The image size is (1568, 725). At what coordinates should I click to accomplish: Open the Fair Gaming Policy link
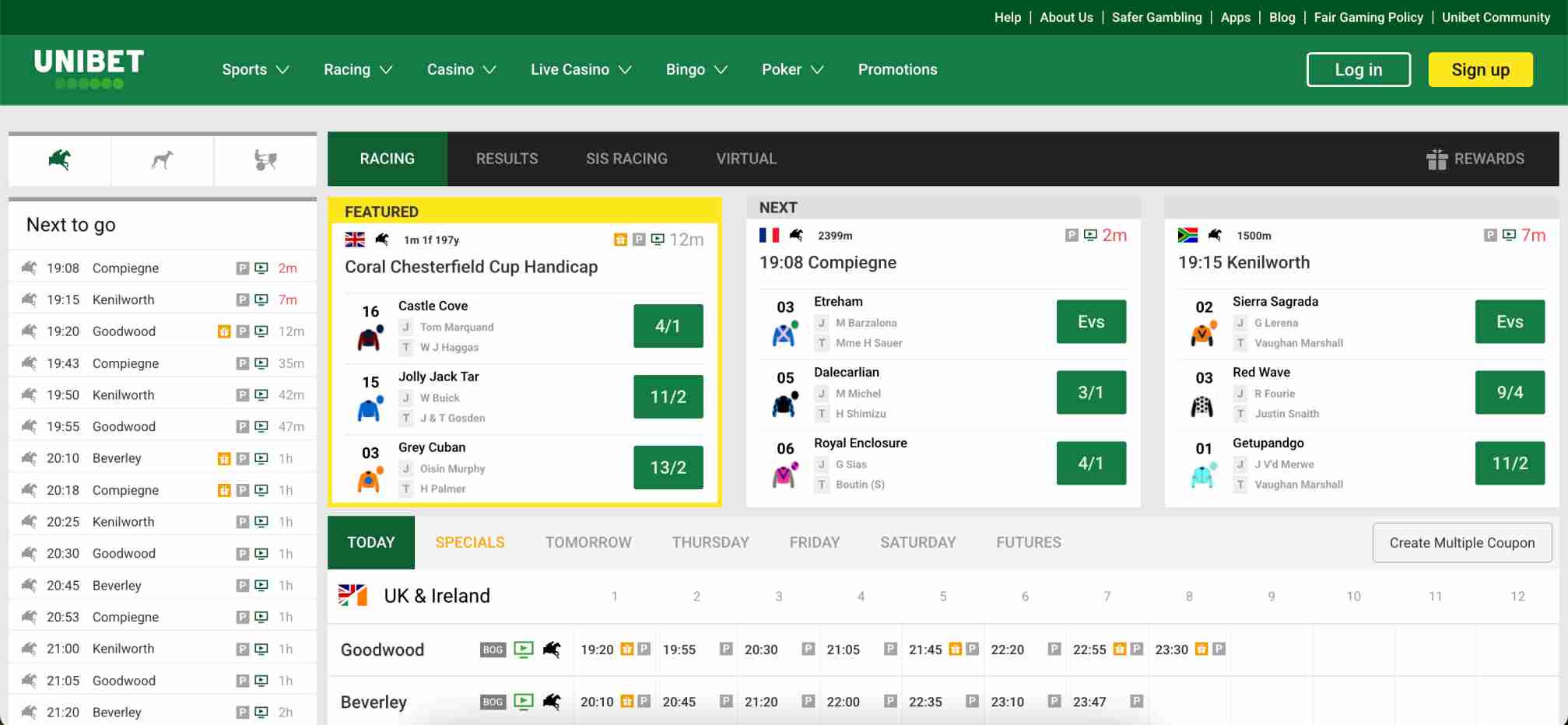[1368, 17]
